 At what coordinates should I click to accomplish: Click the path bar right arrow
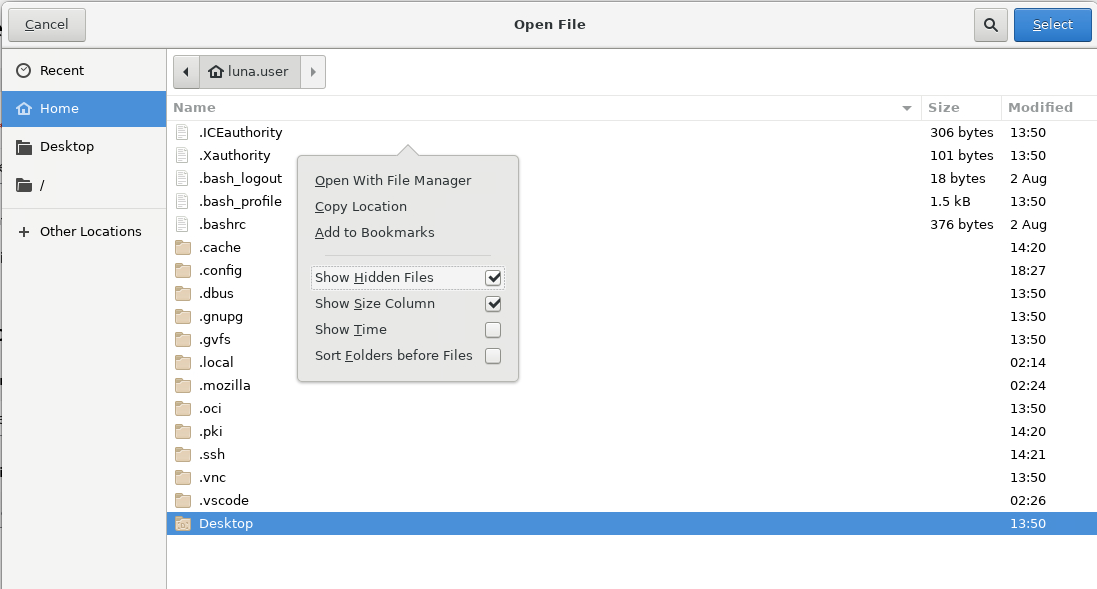(313, 72)
